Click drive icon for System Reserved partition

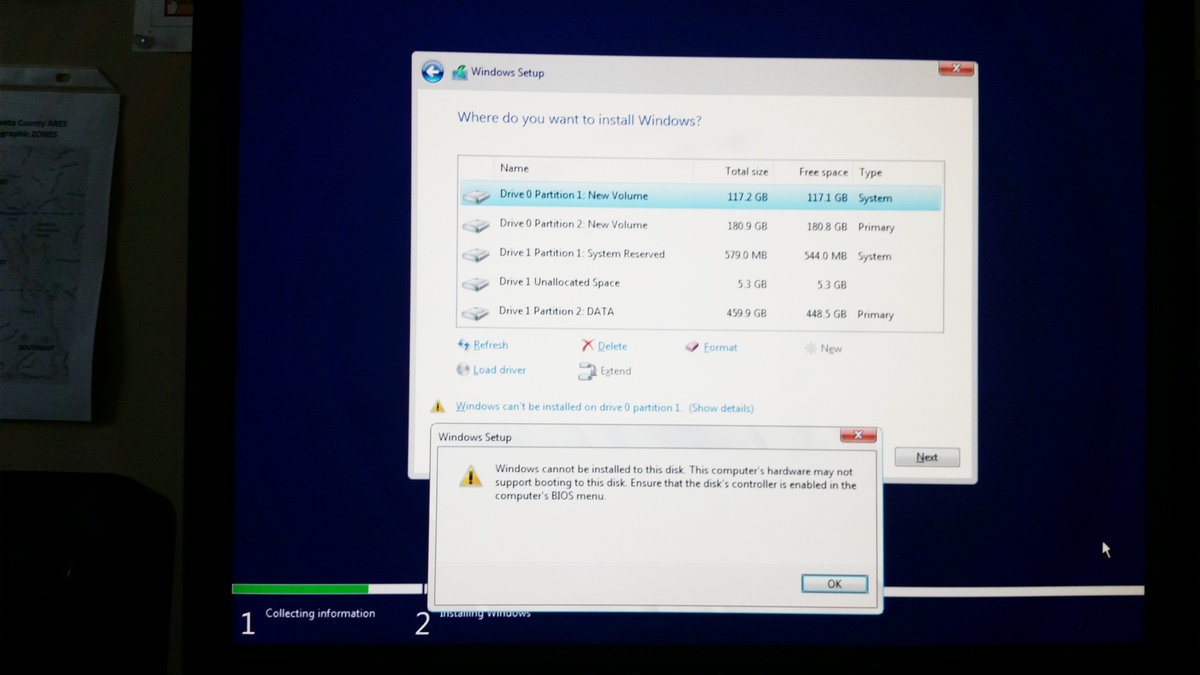pos(476,255)
